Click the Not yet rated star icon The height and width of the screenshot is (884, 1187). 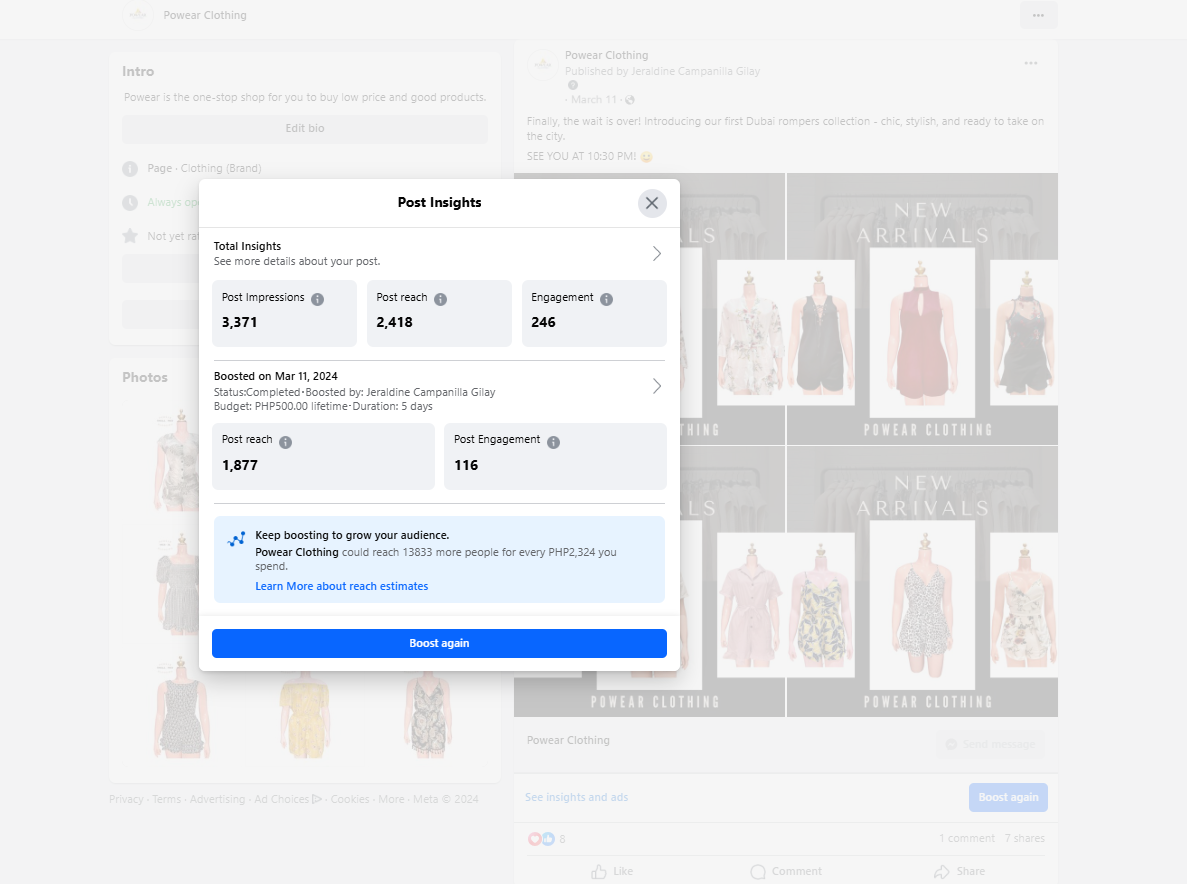pos(130,236)
